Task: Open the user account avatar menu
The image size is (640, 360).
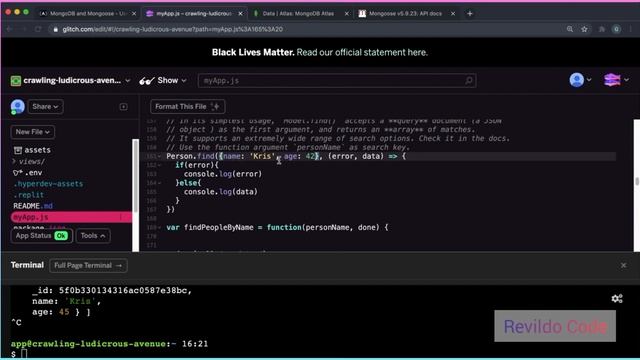Action: pos(580,80)
